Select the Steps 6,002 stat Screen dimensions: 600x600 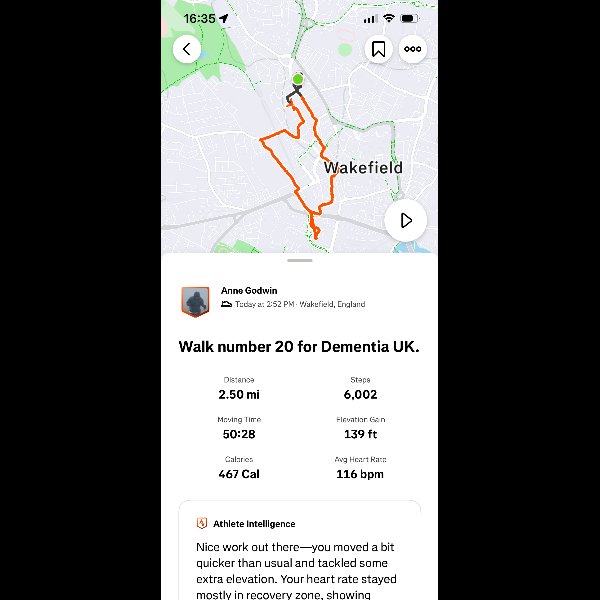coord(360,388)
